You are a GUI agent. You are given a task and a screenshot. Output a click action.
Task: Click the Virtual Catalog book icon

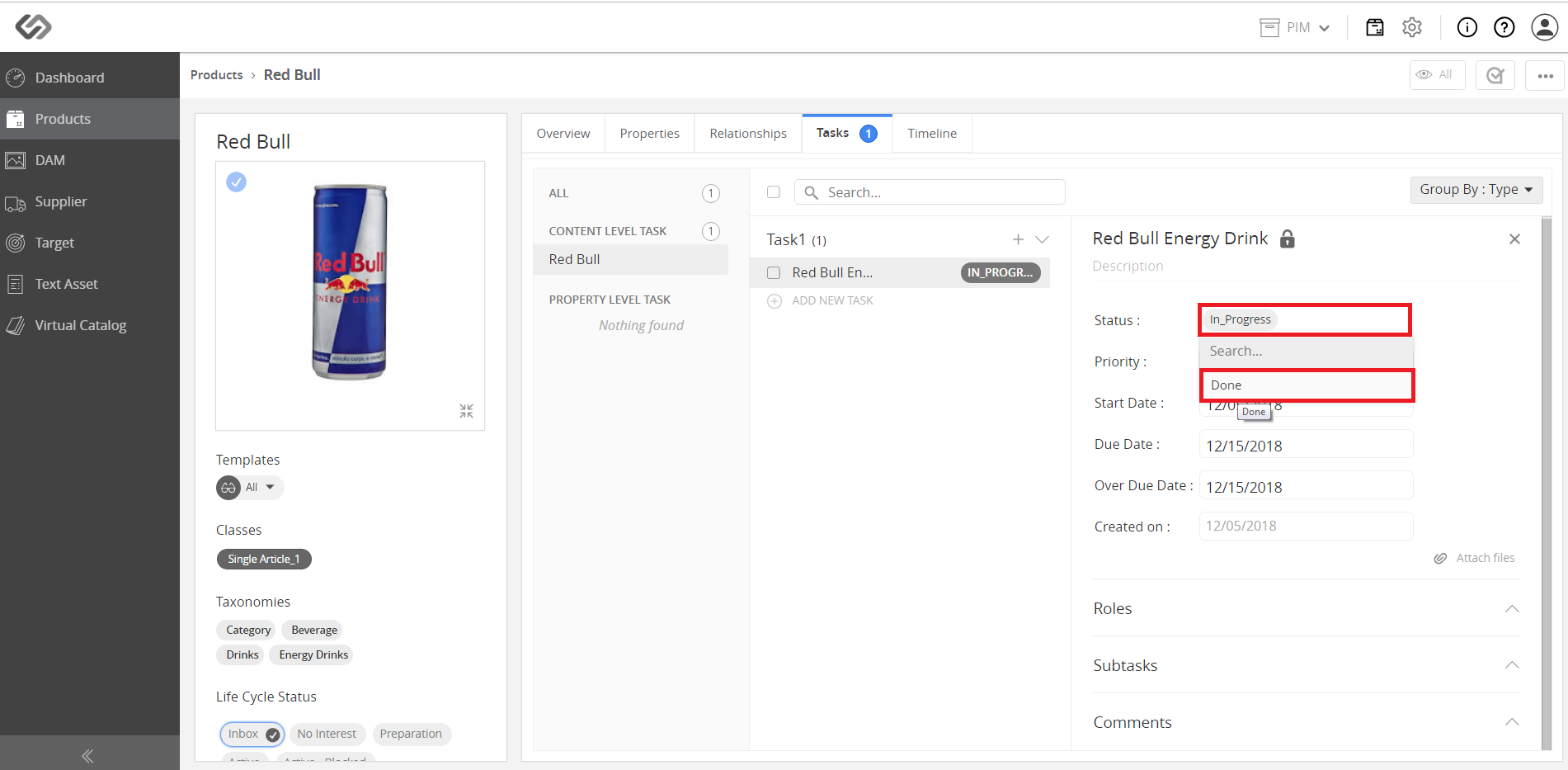[16, 325]
